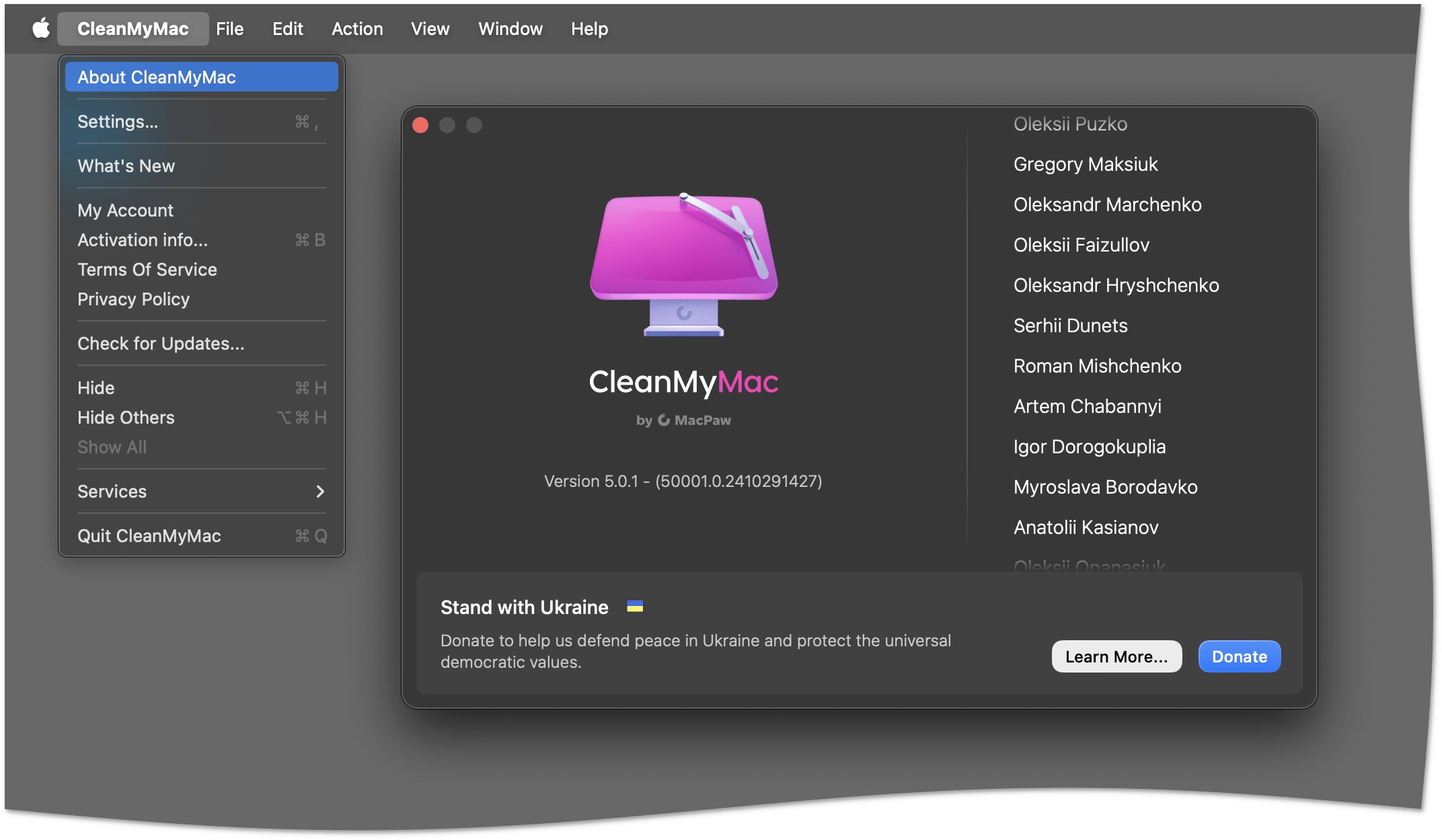Click the blue Donate button
Image resolution: width=1442 pixels, height=840 pixels.
click(x=1240, y=656)
